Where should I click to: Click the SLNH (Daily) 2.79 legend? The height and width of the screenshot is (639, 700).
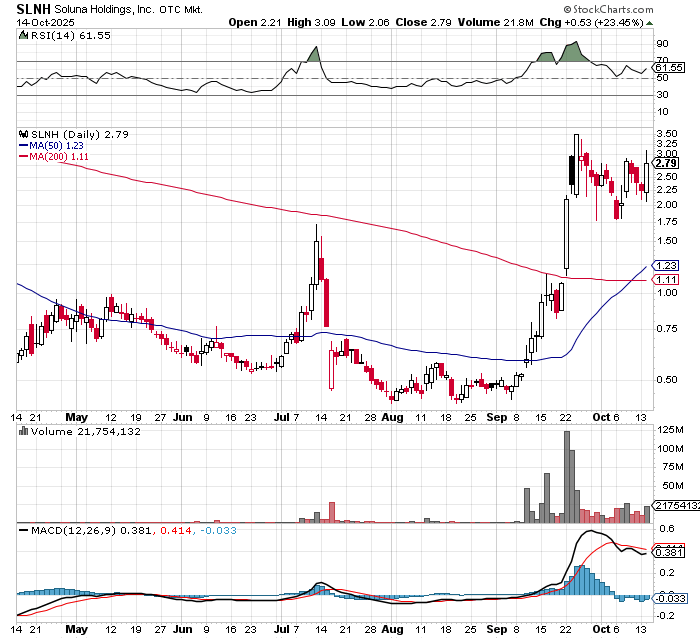coord(79,134)
